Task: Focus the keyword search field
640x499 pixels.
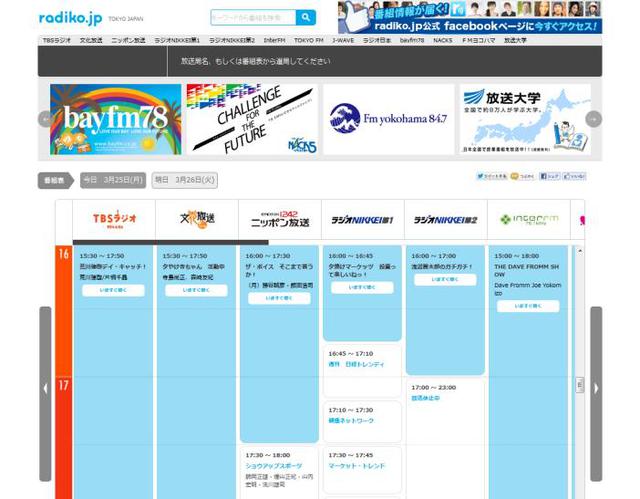Action: (253, 18)
